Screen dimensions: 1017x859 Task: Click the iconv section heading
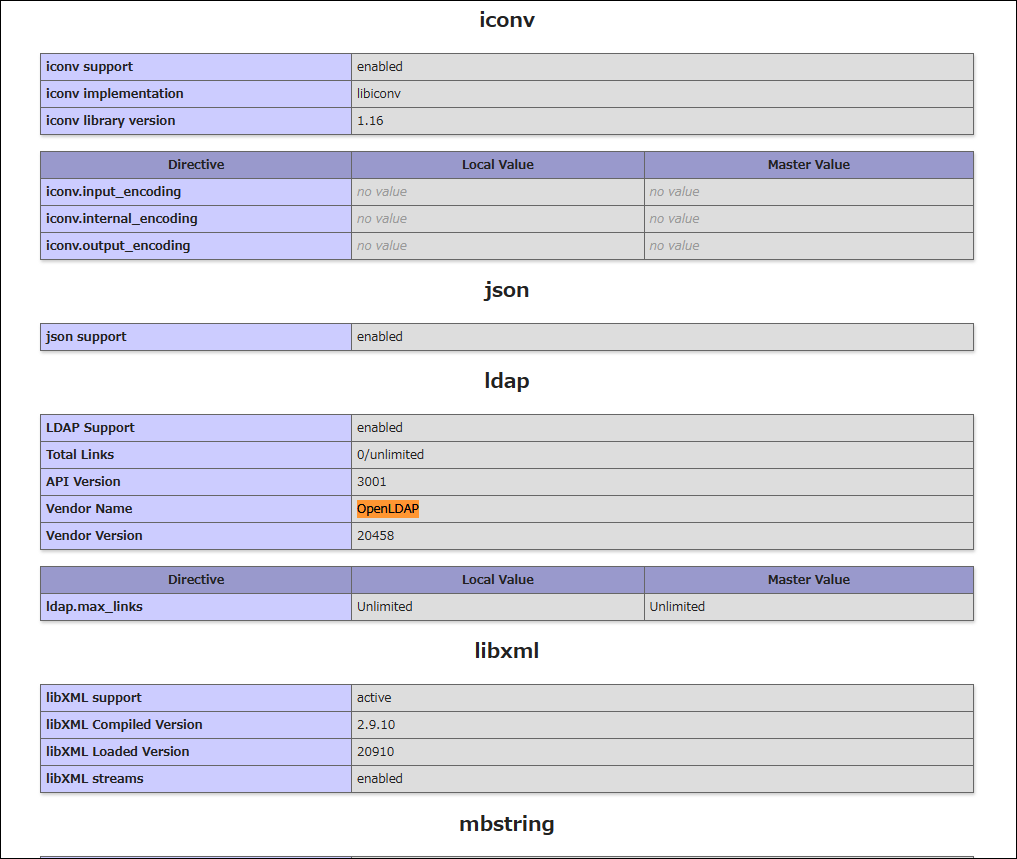(x=506, y=20)
